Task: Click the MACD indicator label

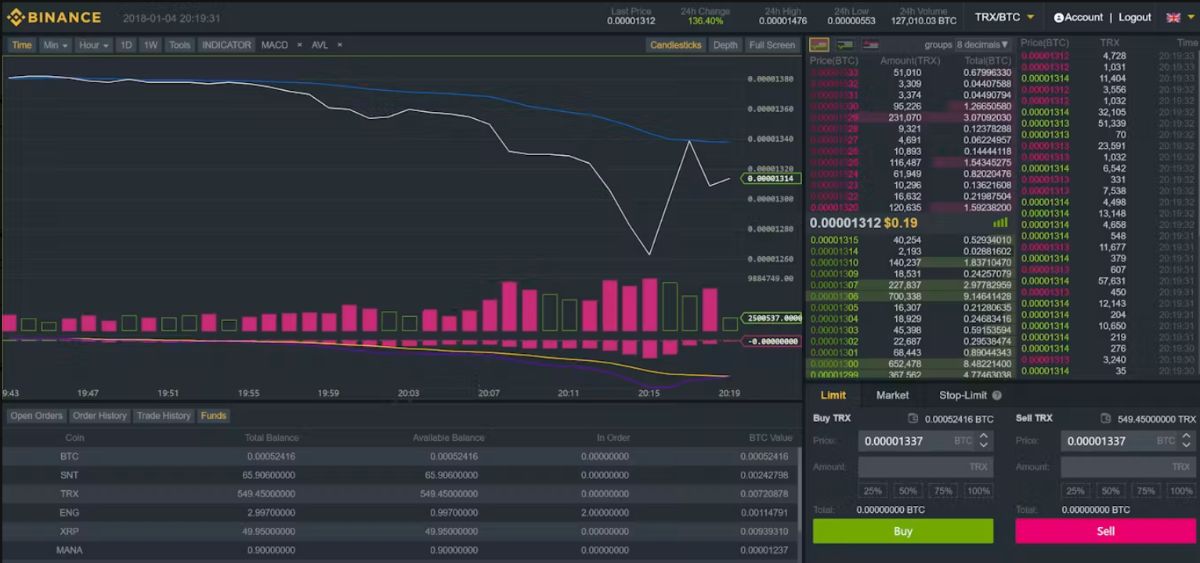Action: click(x=274, y=45)
